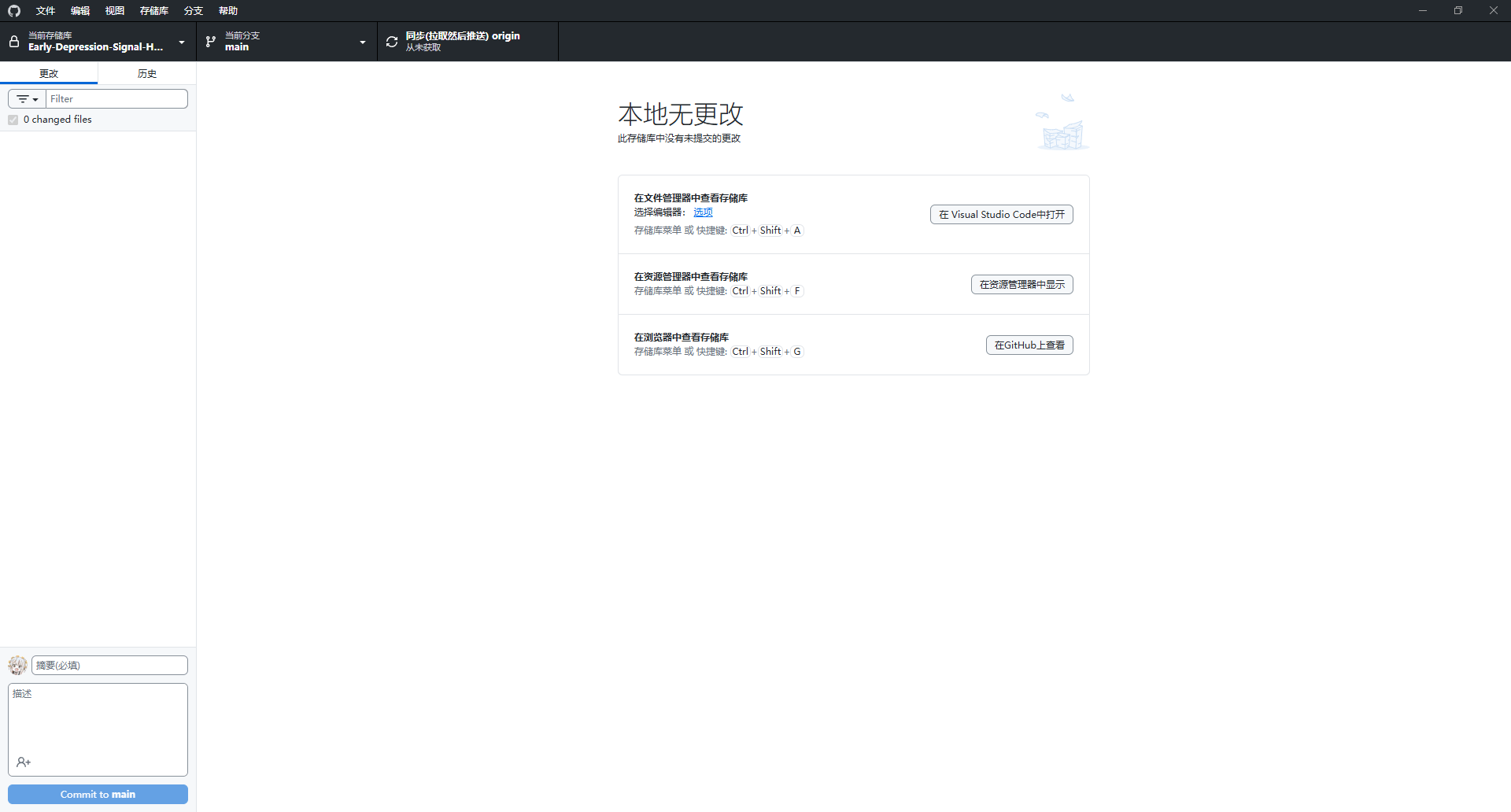Click the 摘要 summary input field
1511x812 pixels.
(x=109, y=666)
